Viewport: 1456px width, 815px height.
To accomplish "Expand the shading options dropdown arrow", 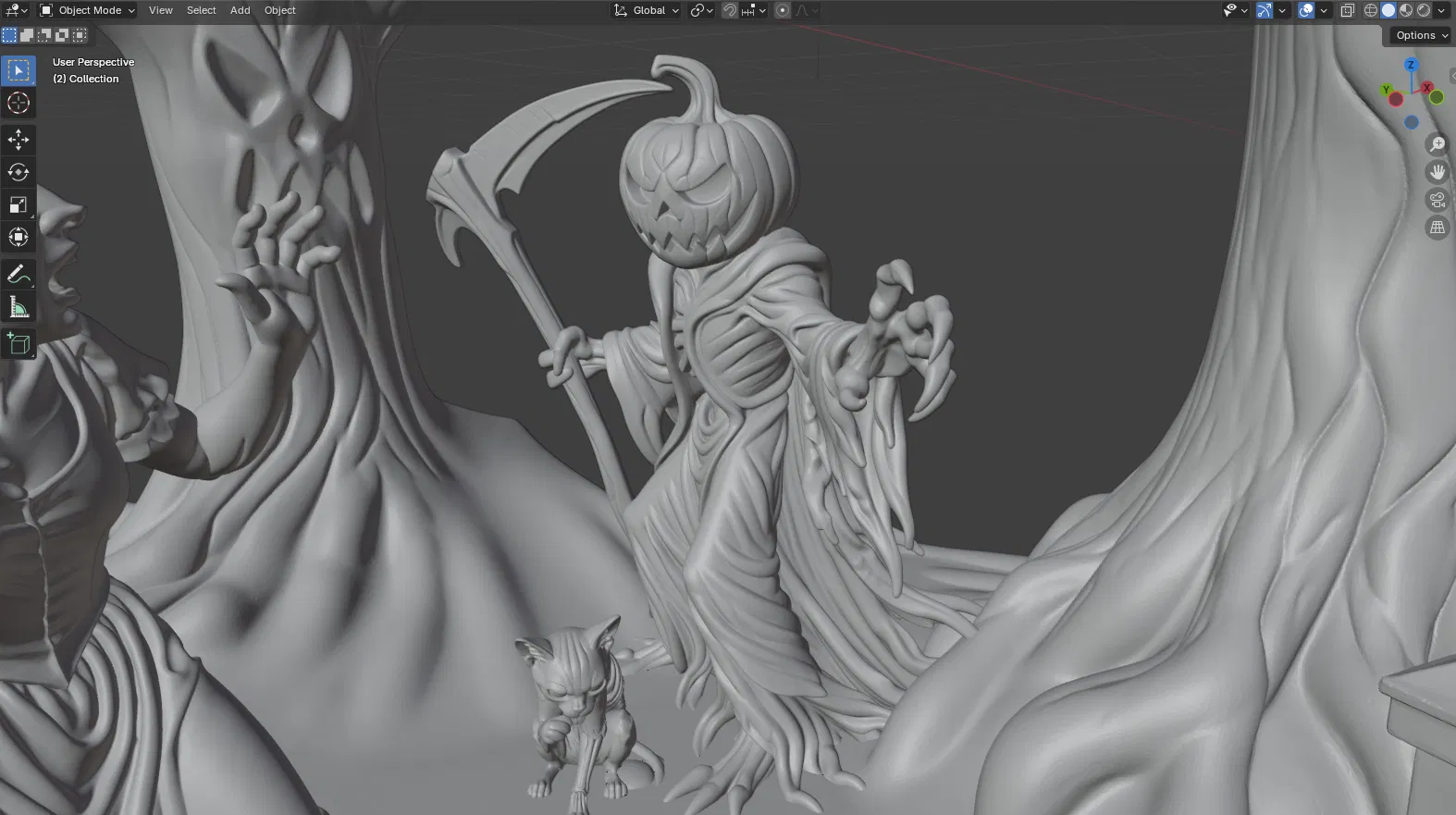I will click(x=1441, y=10).
